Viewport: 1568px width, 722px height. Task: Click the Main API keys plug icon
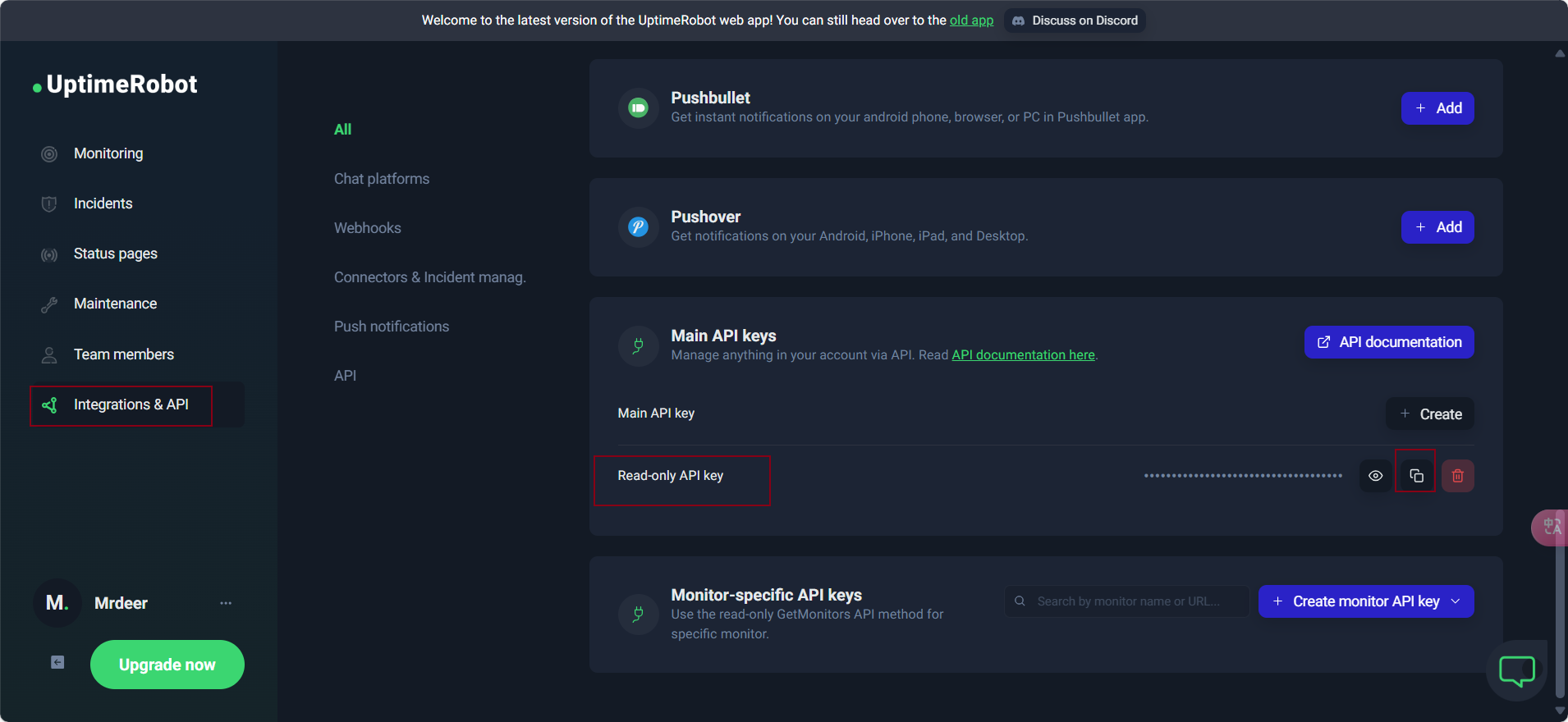[638, 345]
